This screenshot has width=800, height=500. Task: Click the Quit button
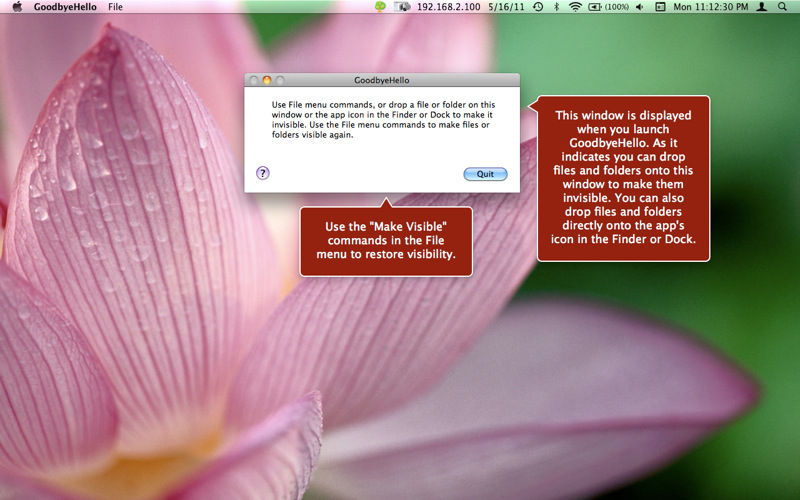[485, 174]
